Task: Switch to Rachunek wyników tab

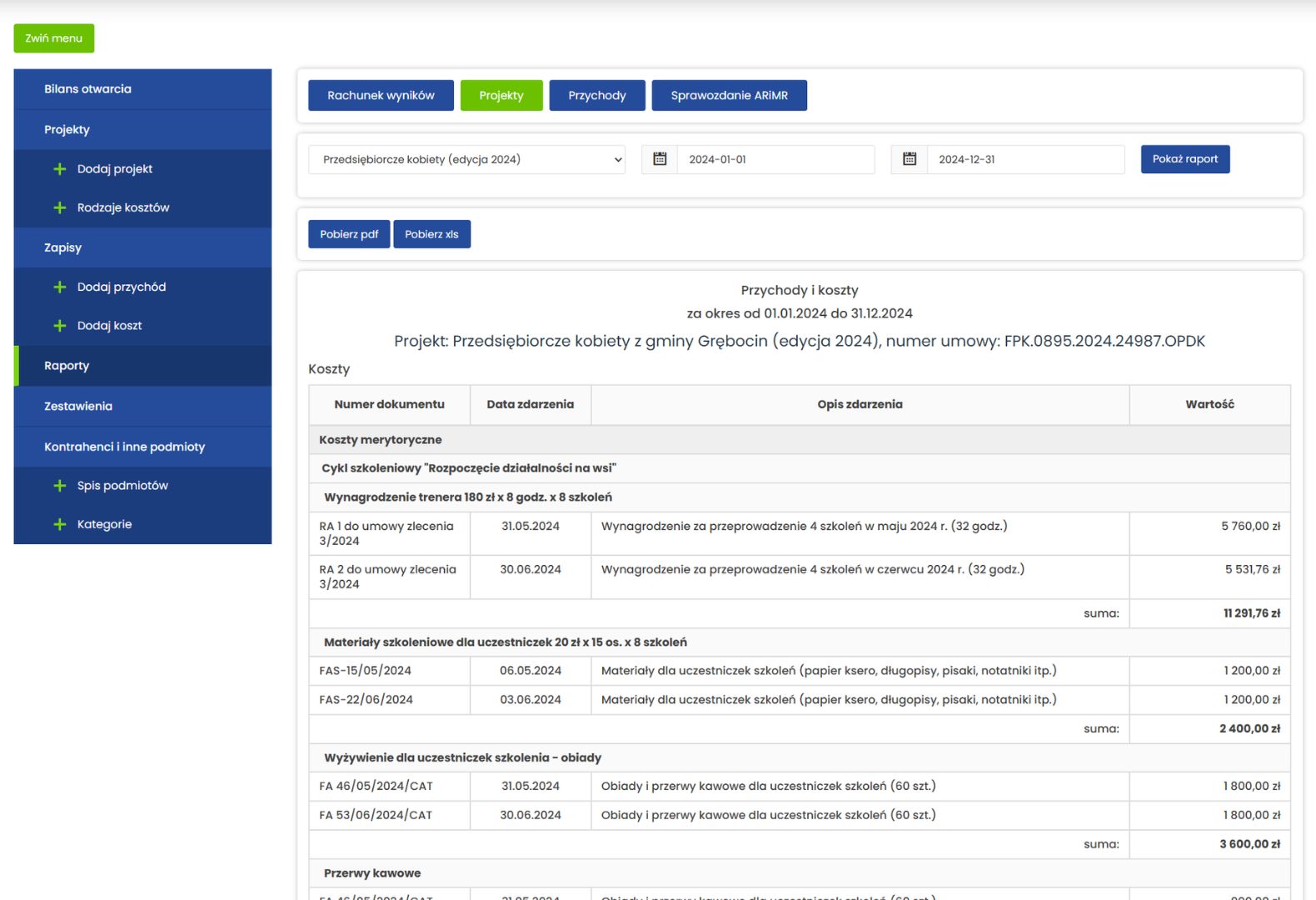Action: coord(381,96)
